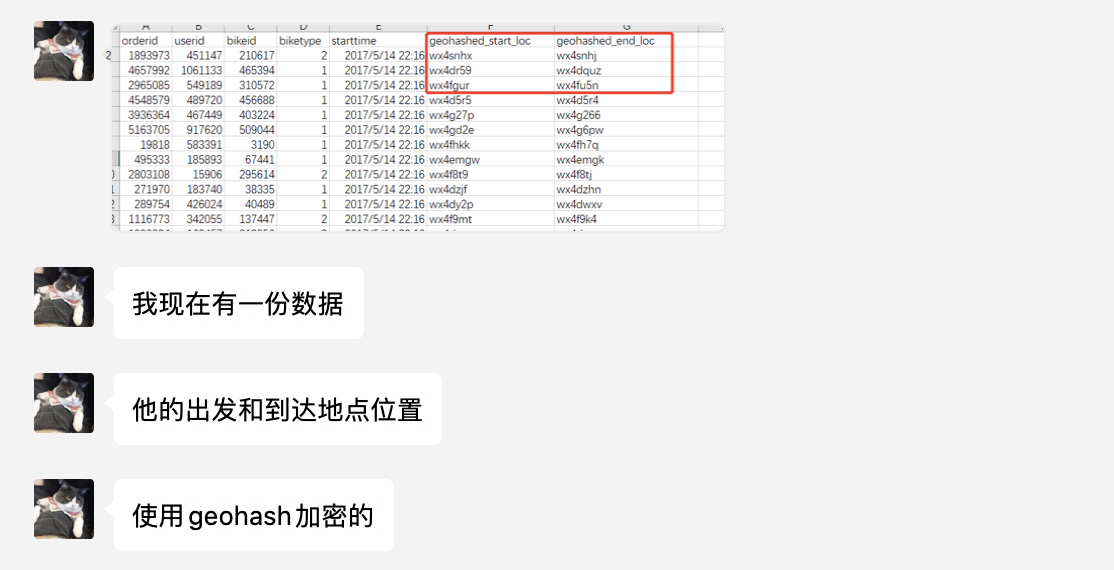Image resolution: width=1114 pixels, height=570 pixels.
Task: Click the biketype column header
Action: 303,41
